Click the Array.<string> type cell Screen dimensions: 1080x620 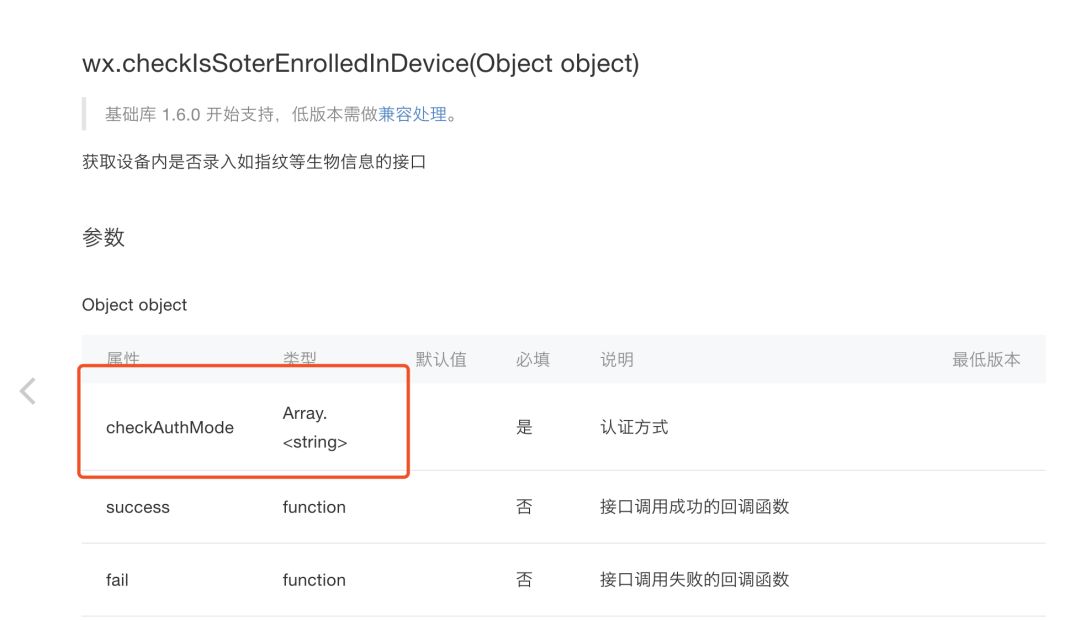[x=315, y=427]
